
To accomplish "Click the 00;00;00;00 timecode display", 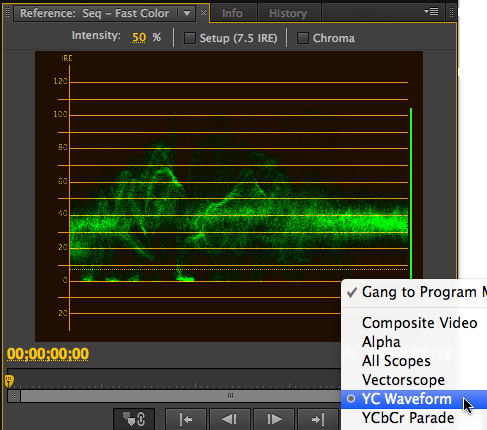I will 48,354.
